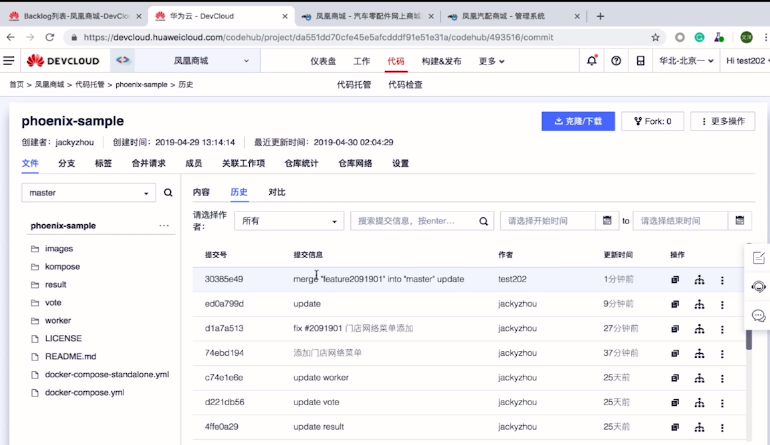Switch to the 内容 tab
Image resolution: width=770 pixels, height=445 pixels.
click(201, 192)
